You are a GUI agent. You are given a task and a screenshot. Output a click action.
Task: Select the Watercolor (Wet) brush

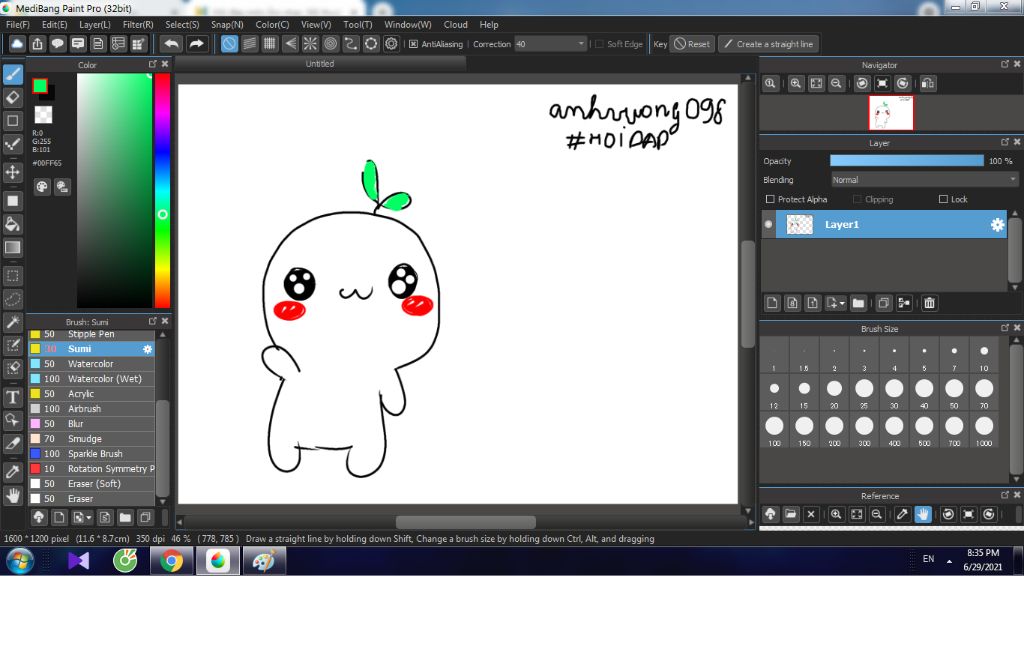(91, 379)
